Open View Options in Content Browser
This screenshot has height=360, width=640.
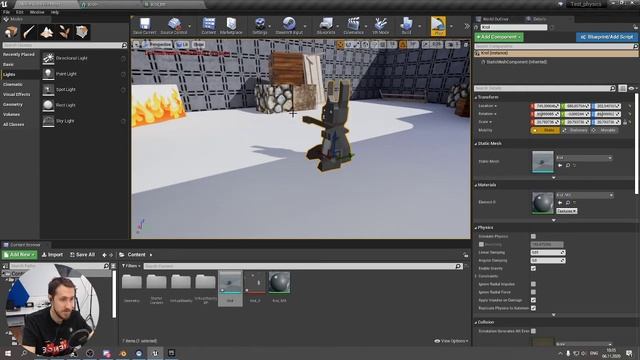point(451,341)
